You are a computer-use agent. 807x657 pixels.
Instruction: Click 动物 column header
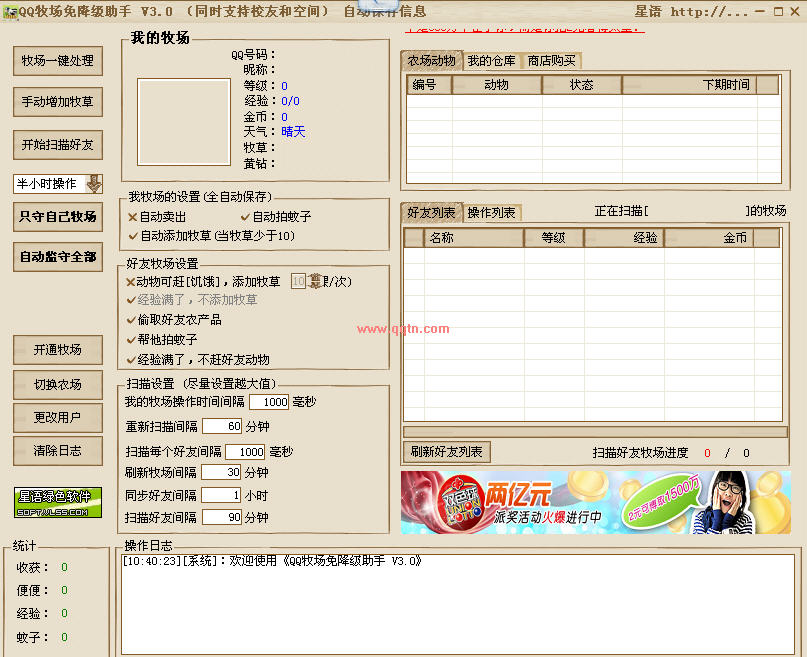(497, 85)
